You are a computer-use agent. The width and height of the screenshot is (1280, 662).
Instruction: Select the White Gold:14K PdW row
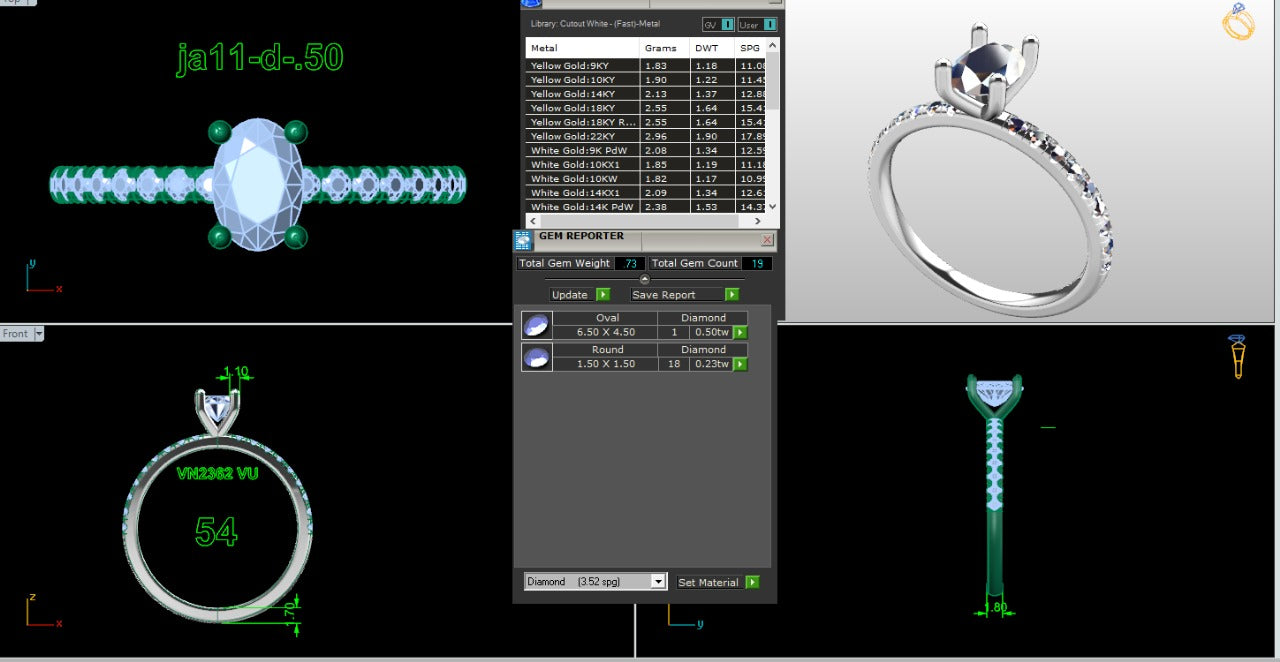pos(646,207)
